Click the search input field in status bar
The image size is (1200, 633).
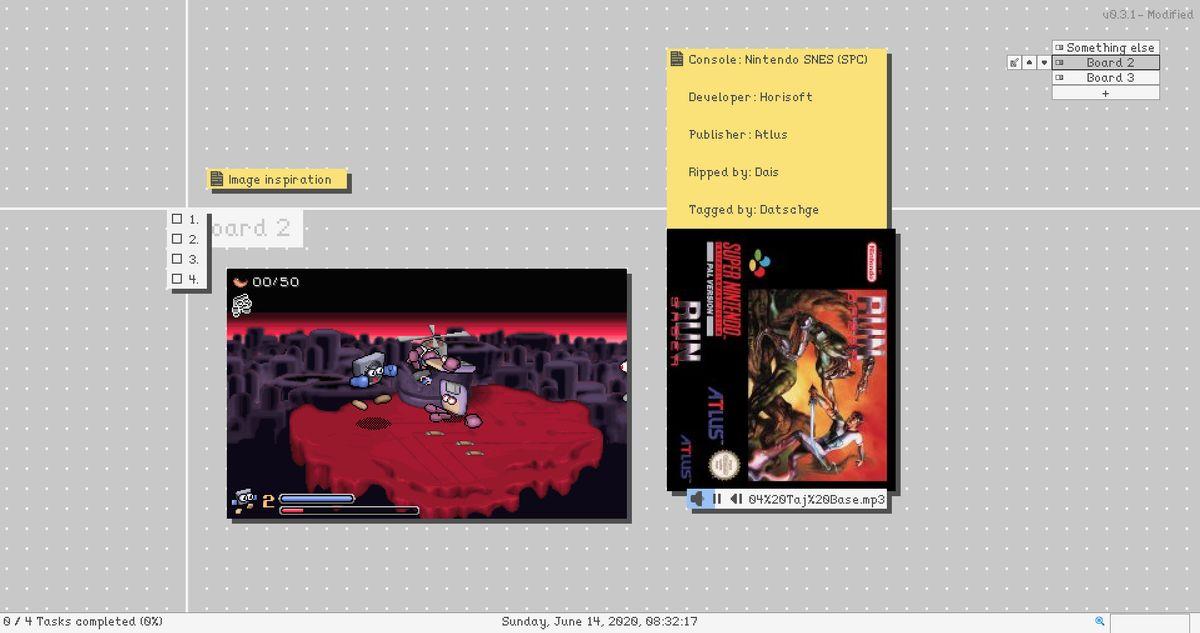1148,622
